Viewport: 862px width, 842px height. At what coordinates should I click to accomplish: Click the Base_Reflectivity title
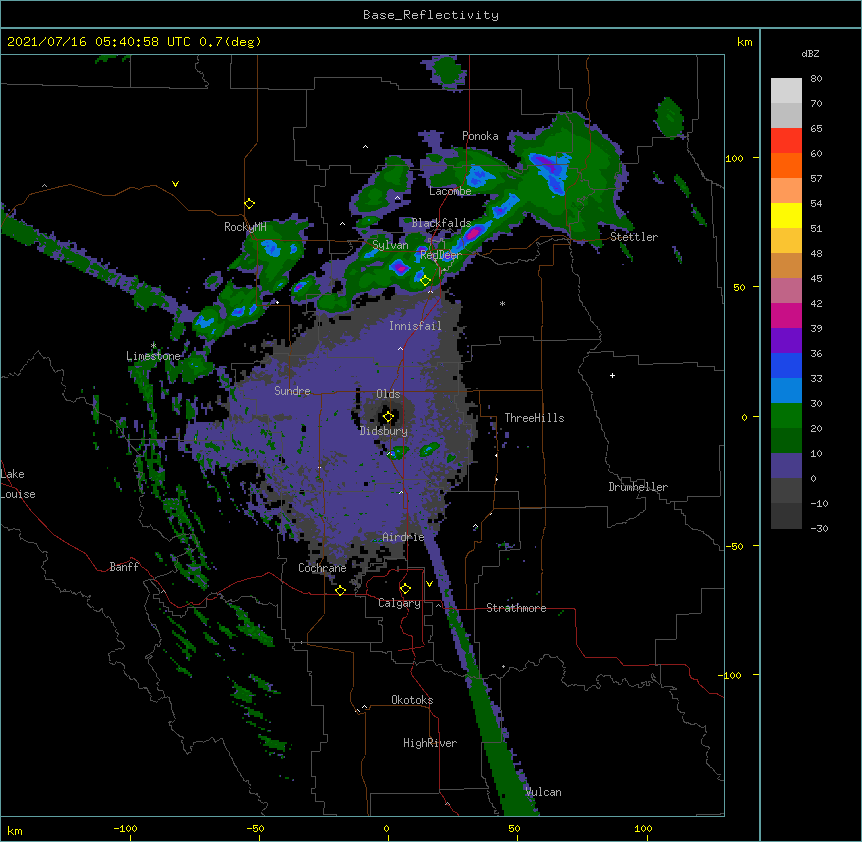click(x=431, y=15)
